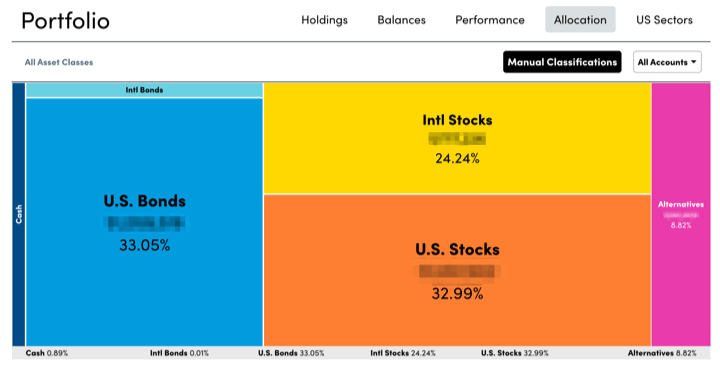Click the Cash 0.89% legend label
The width and height of the screenshot is (720, 366).
point(47,353)
